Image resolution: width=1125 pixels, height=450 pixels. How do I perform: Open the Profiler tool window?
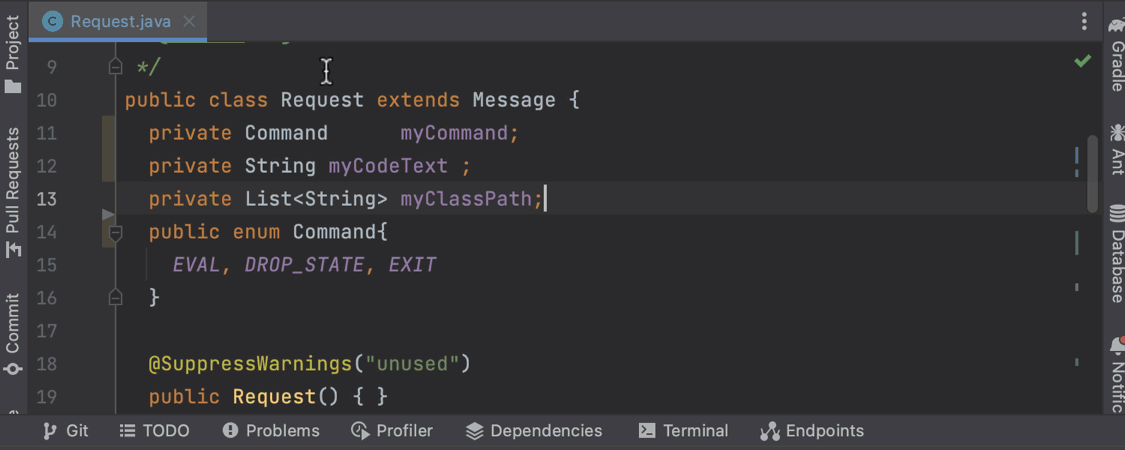point(392,431)
